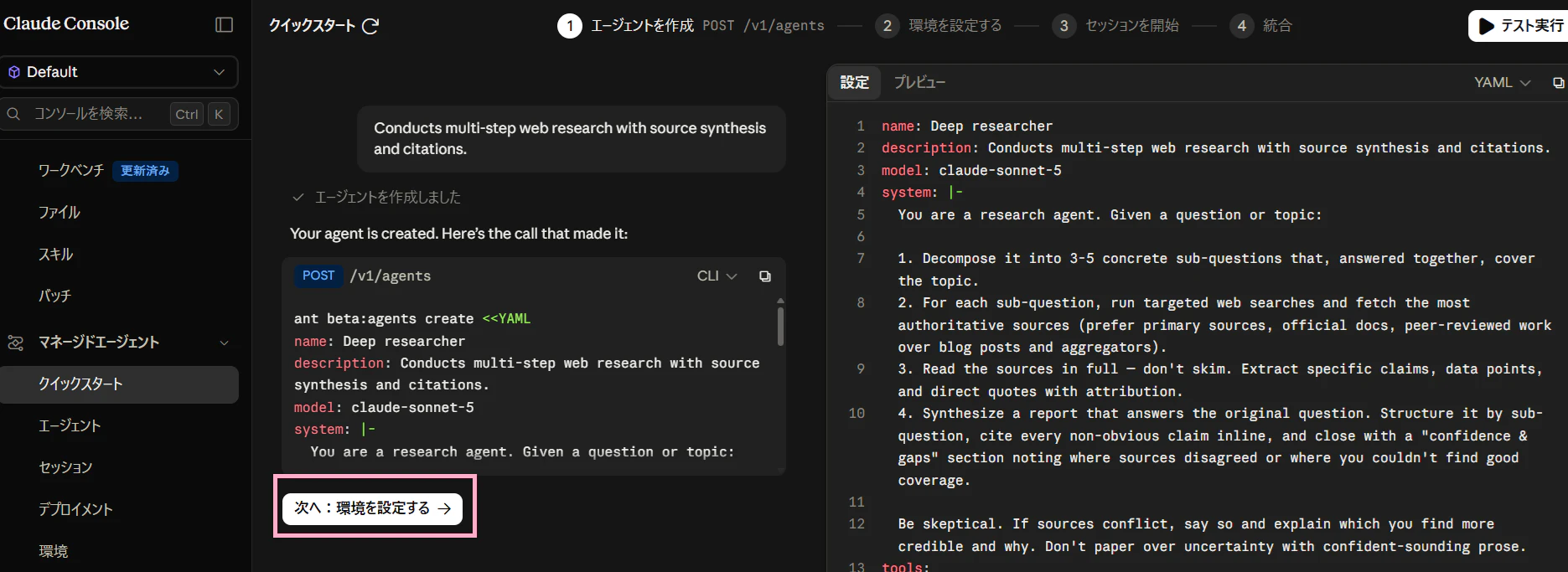This screenshot has height=572, width=1568.
Task: Click the クイックスタート page heading
Action: coord(312,26)
